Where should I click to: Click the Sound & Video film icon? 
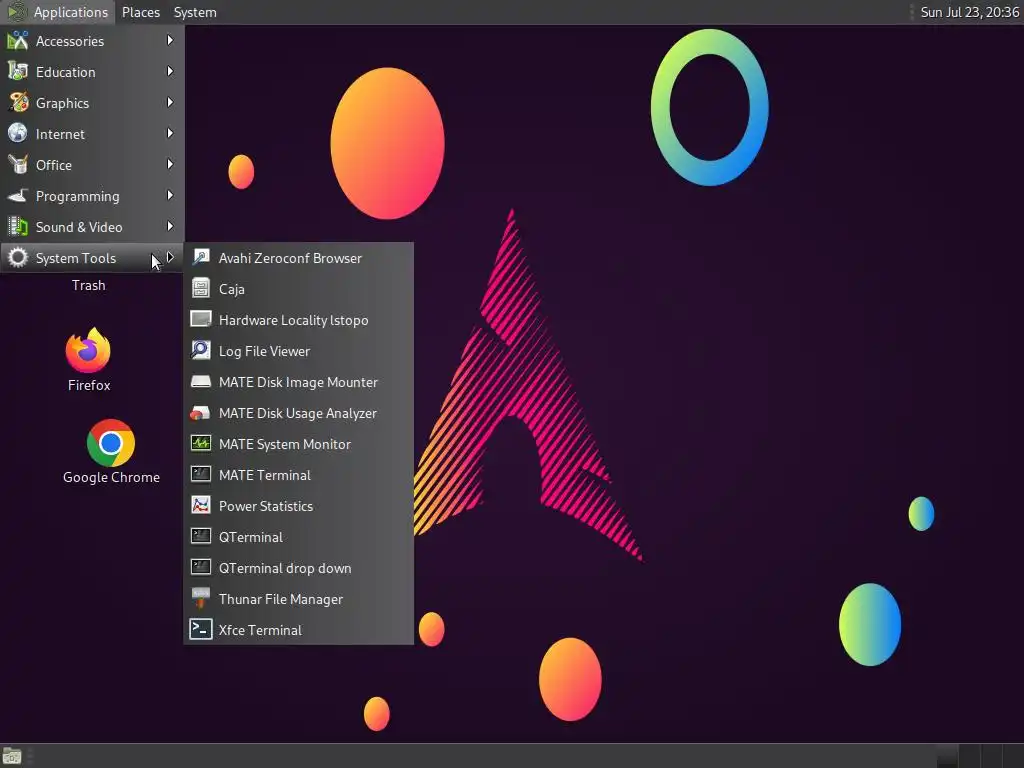(18, 227)
